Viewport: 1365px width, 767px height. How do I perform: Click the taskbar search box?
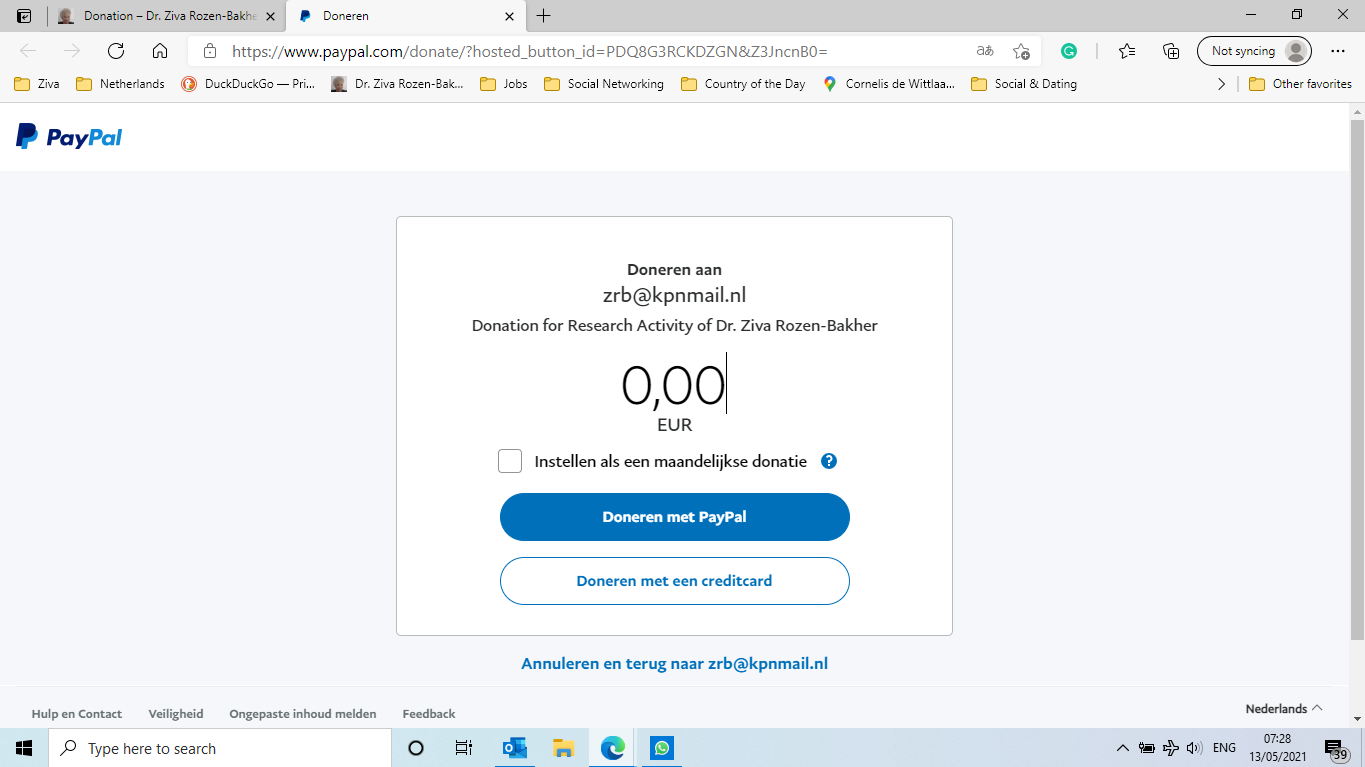(219, 748)
